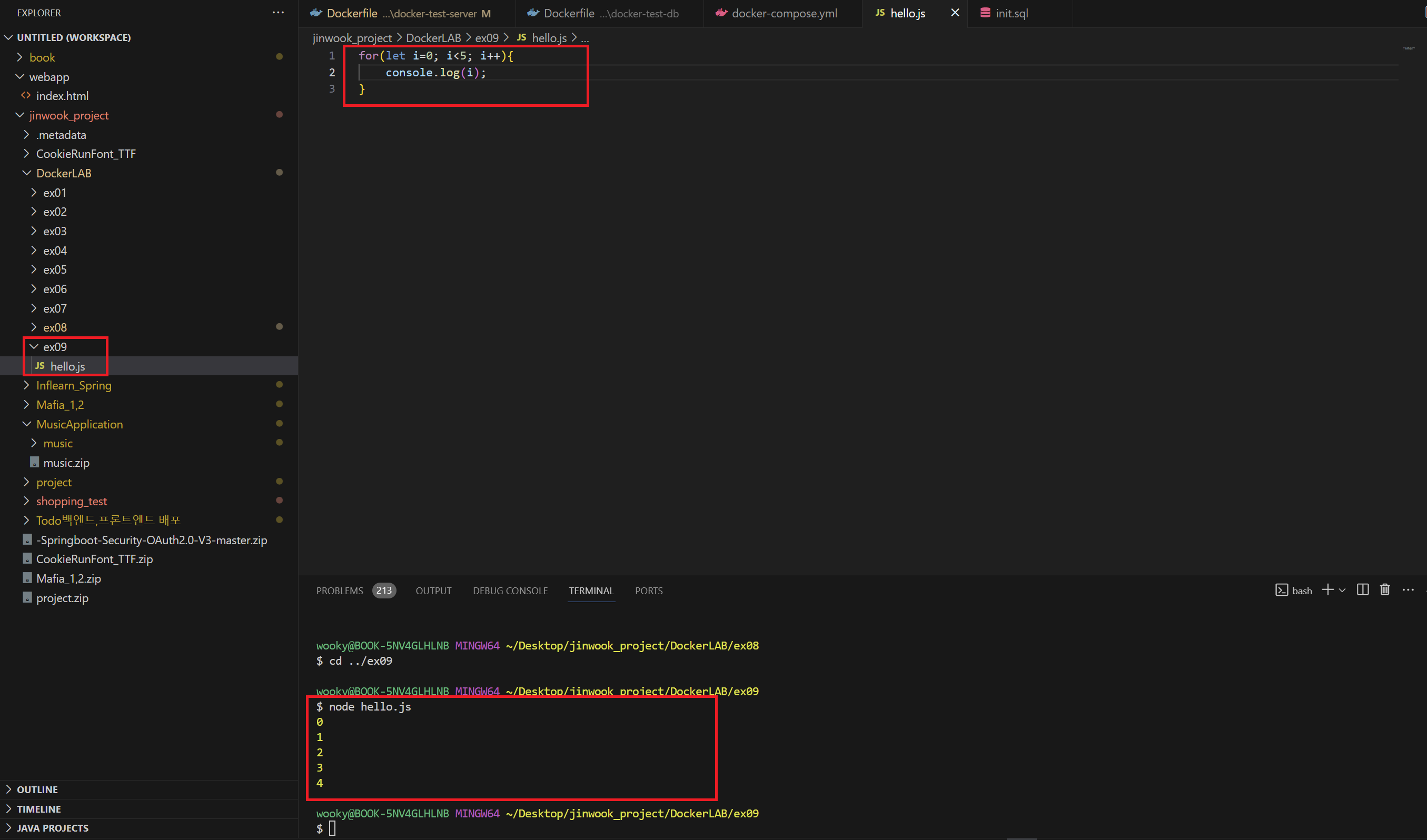Expand the ex08 folder

[55, 327]
